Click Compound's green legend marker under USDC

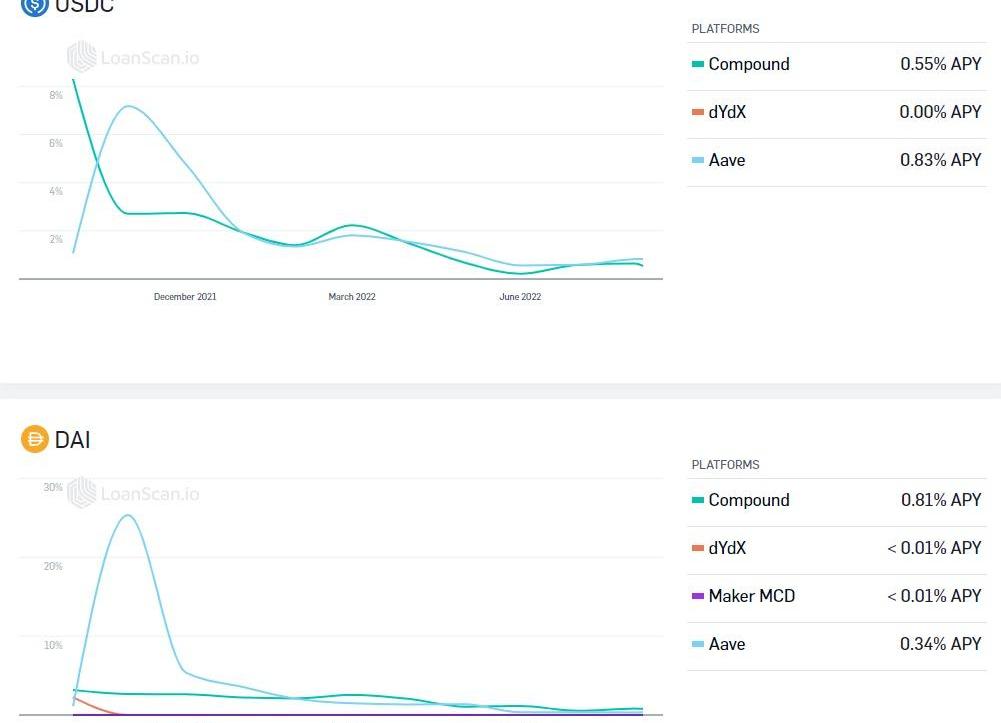click(x=698, y=64)
